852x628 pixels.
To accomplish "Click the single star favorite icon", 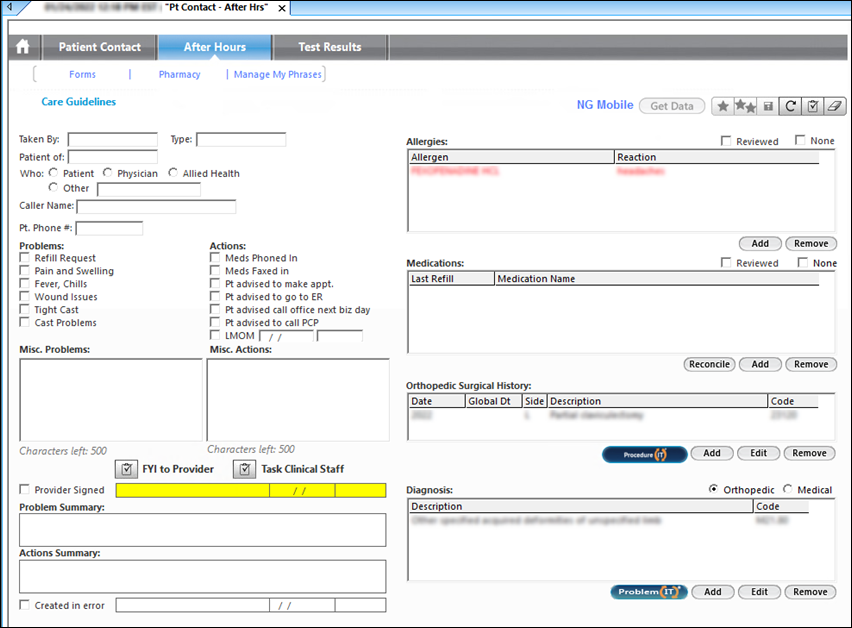I will 723,106.
